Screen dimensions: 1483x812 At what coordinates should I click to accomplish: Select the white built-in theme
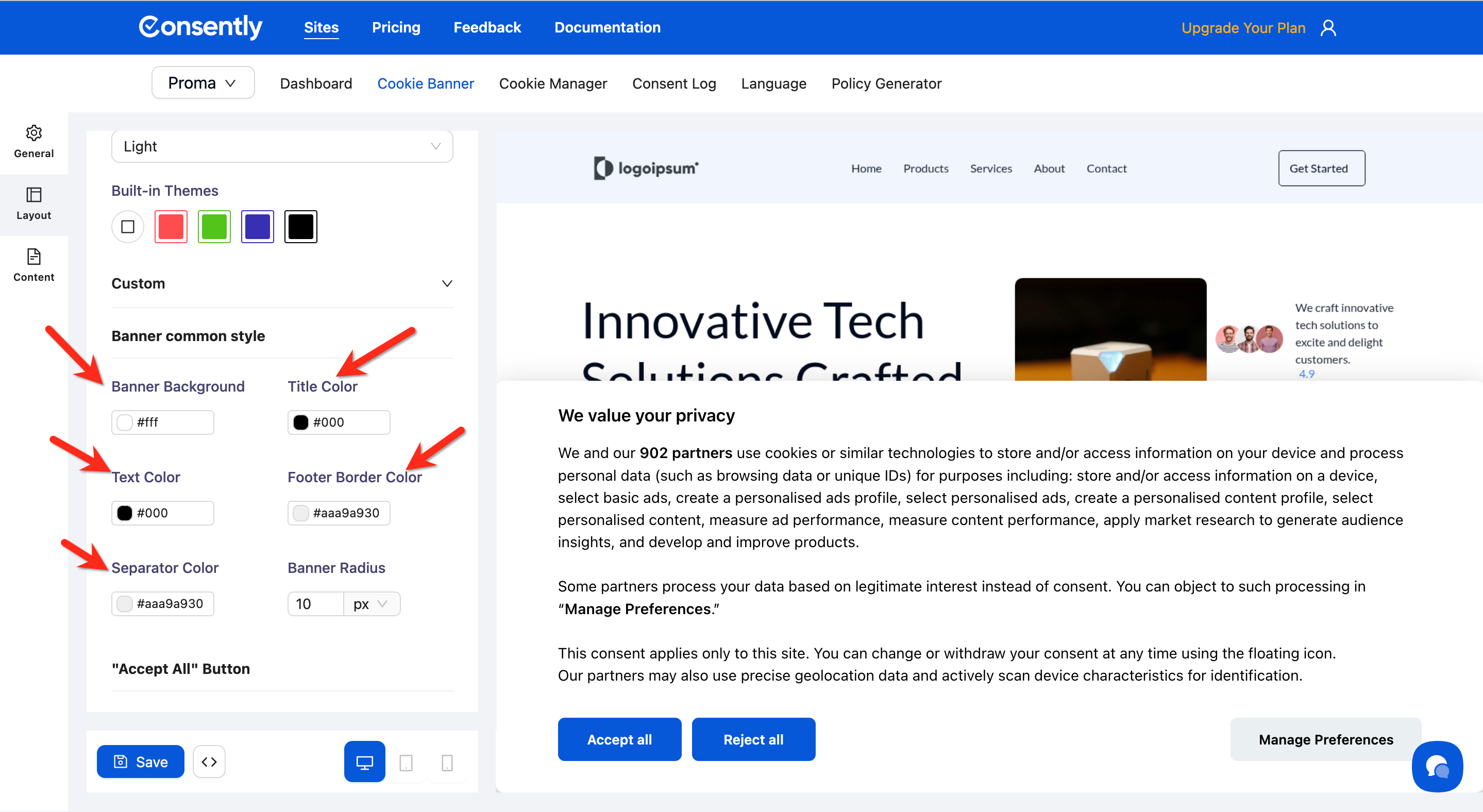pos(128,227)
